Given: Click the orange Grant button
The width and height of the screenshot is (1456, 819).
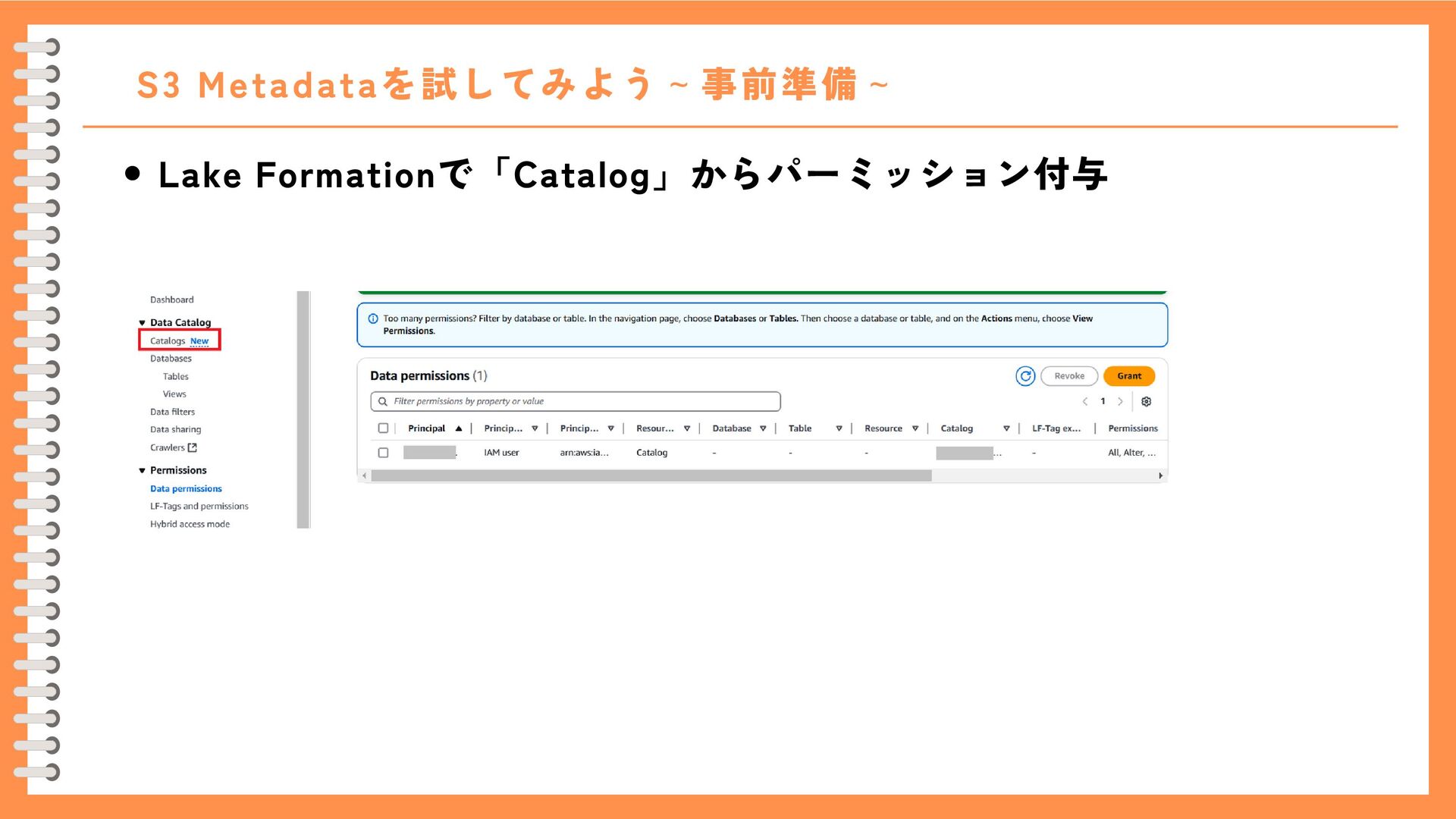Looking at the screenshot, I should tap(1129, 376).
